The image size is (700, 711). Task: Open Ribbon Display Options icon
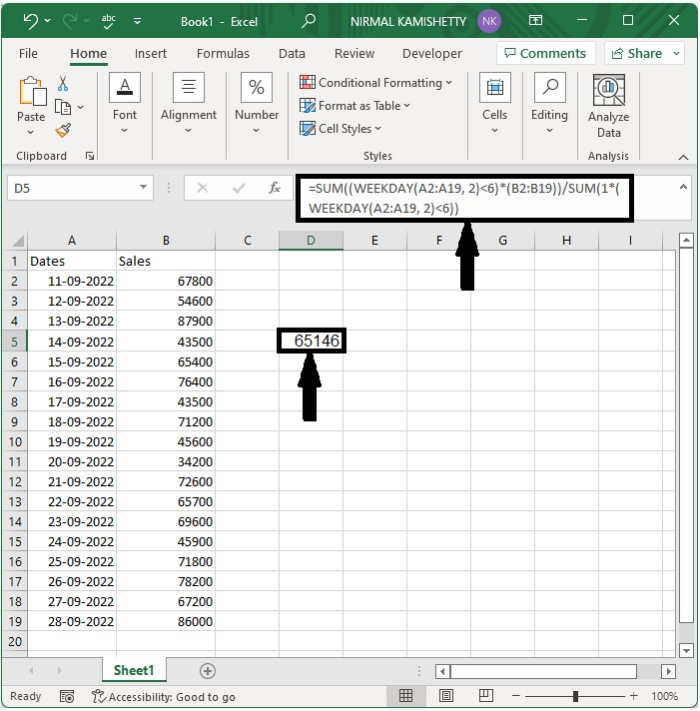coord(535,20)
